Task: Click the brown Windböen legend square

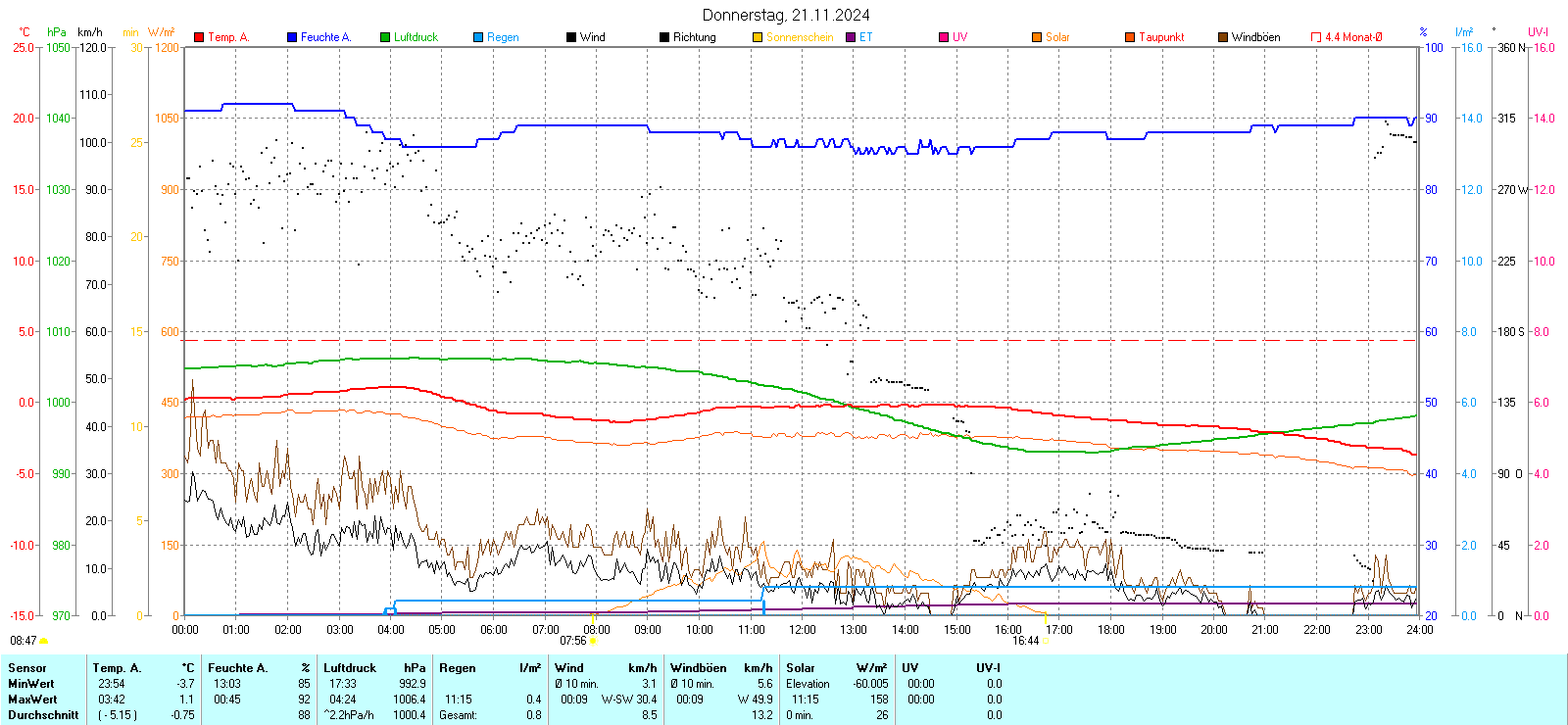Action: pos(1223,37)
